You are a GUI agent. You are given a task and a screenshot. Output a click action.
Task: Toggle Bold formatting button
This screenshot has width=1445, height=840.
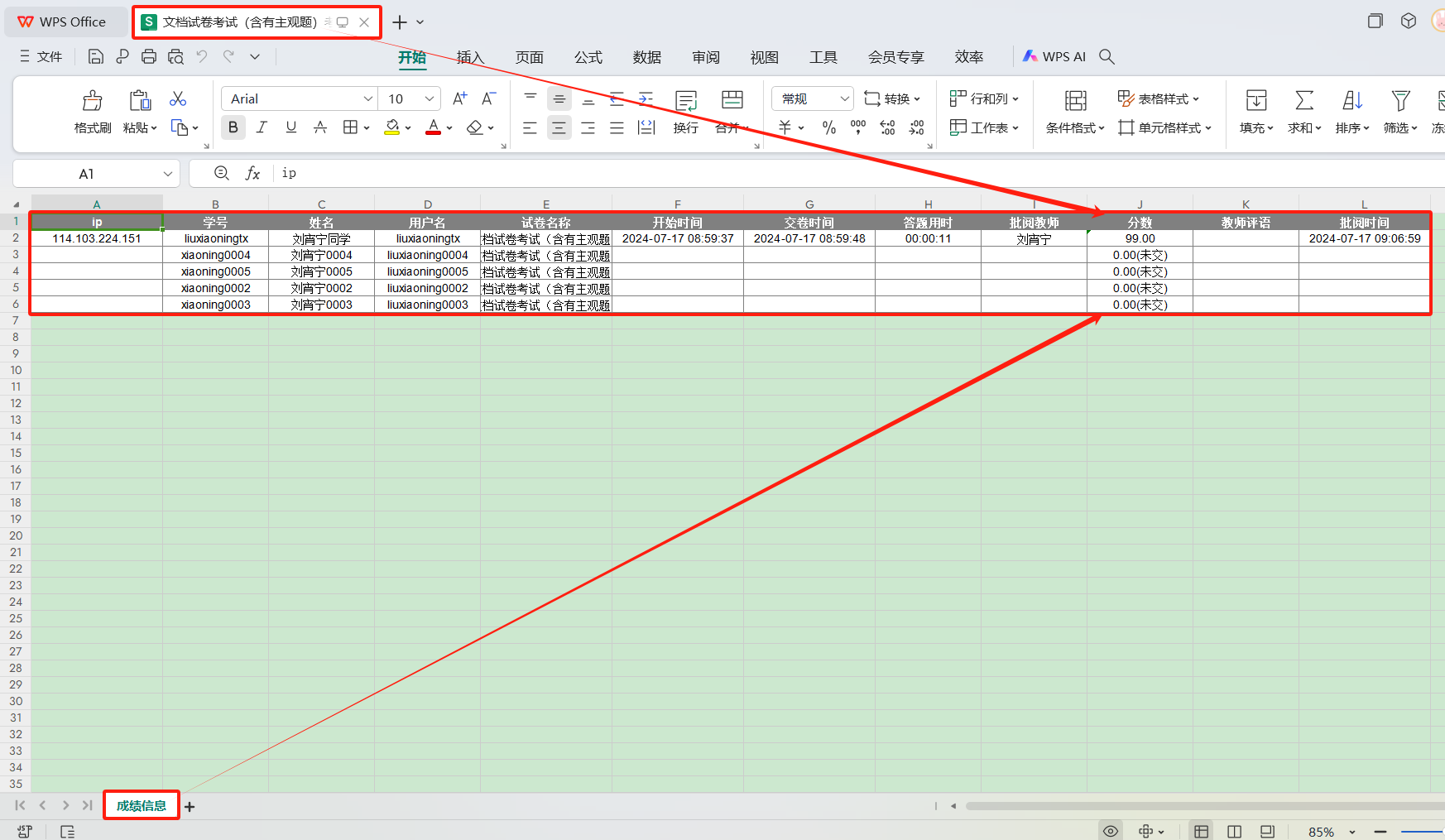click(x=233, y=127)
